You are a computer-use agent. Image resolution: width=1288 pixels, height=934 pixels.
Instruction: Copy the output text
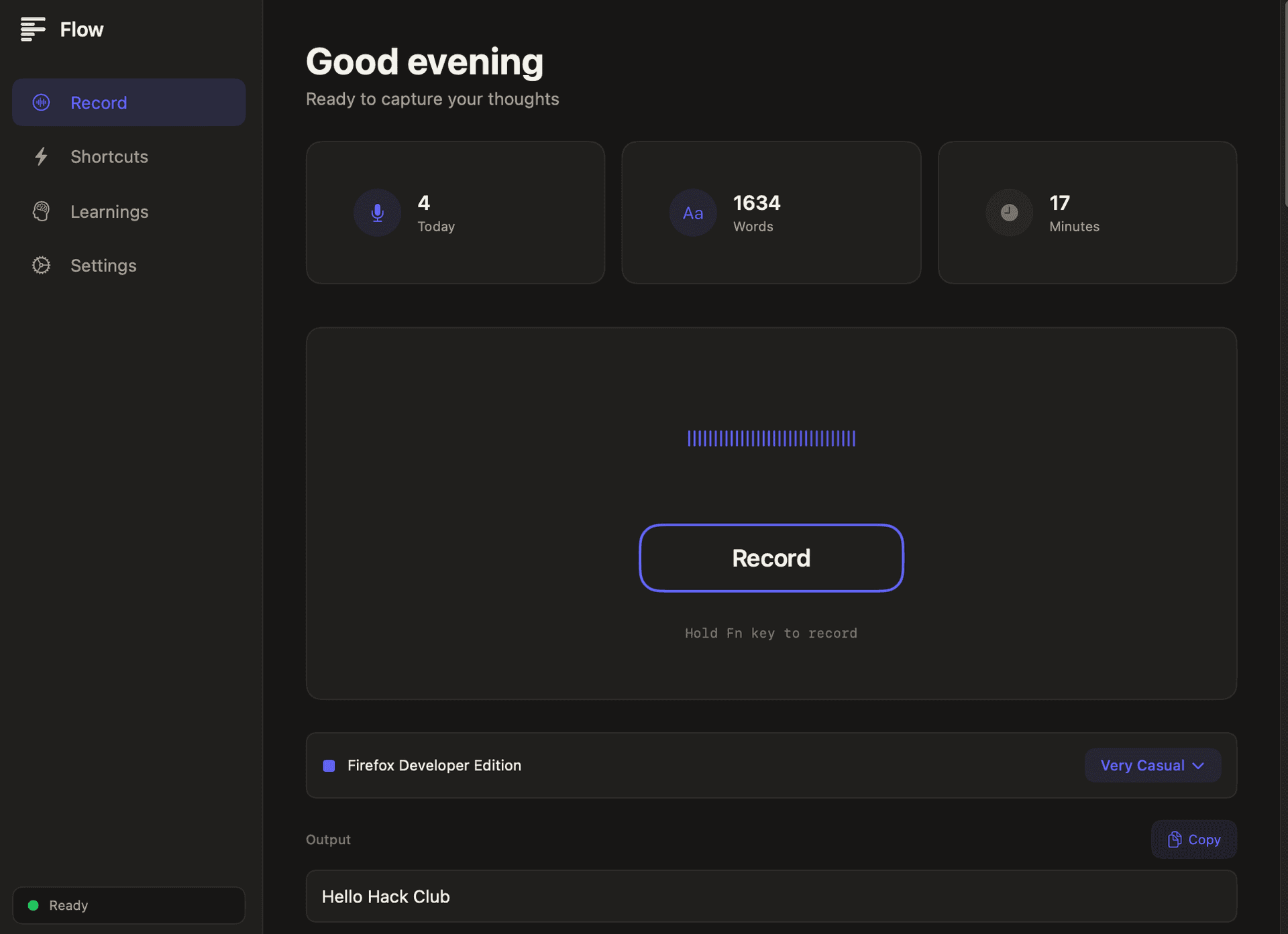pyautogui.click(x=1193, y=839)
